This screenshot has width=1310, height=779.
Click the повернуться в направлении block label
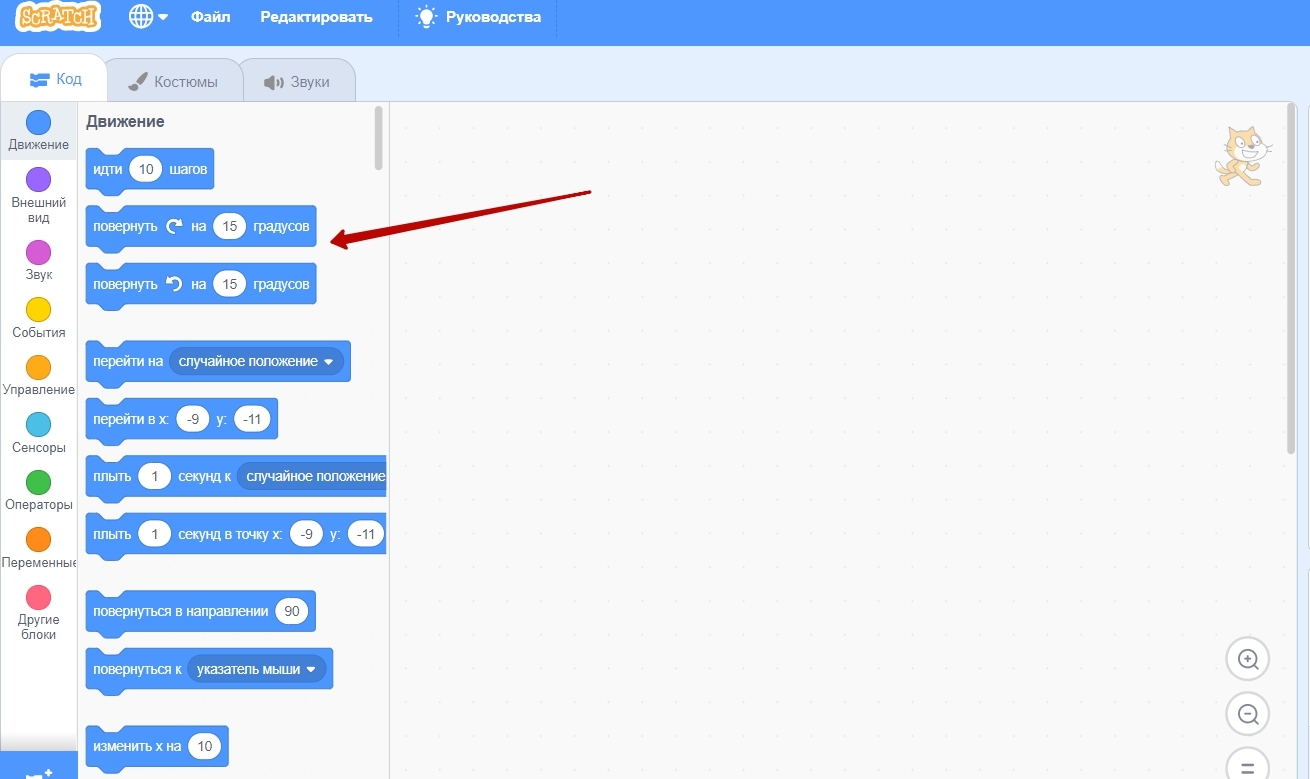tap(181, 611)
